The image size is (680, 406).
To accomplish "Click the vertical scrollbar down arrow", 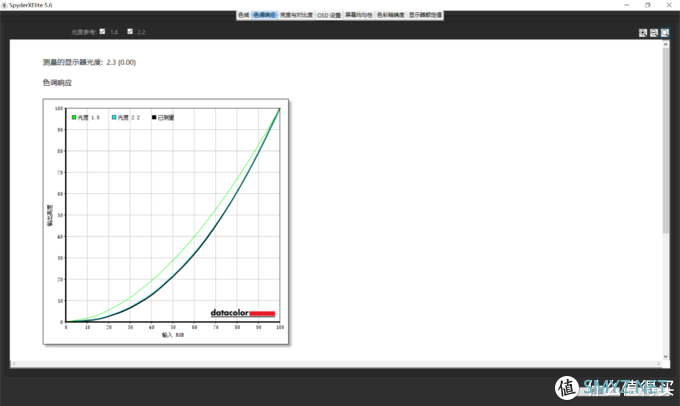I will tap(666, 357).
